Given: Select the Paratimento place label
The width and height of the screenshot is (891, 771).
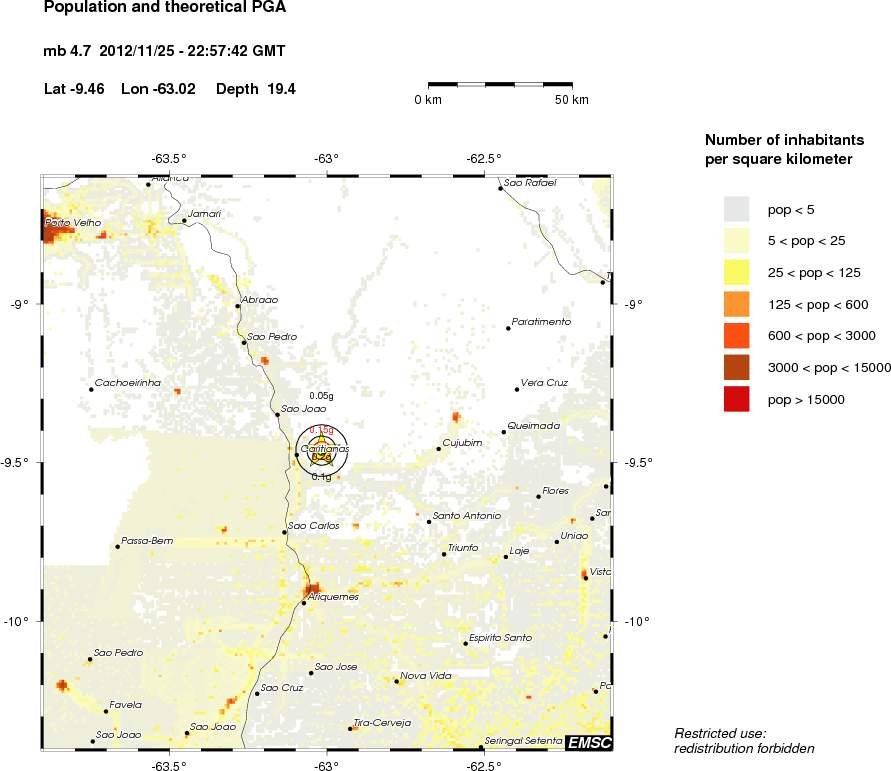Looking at the screenshot, I should pos(542,322).
